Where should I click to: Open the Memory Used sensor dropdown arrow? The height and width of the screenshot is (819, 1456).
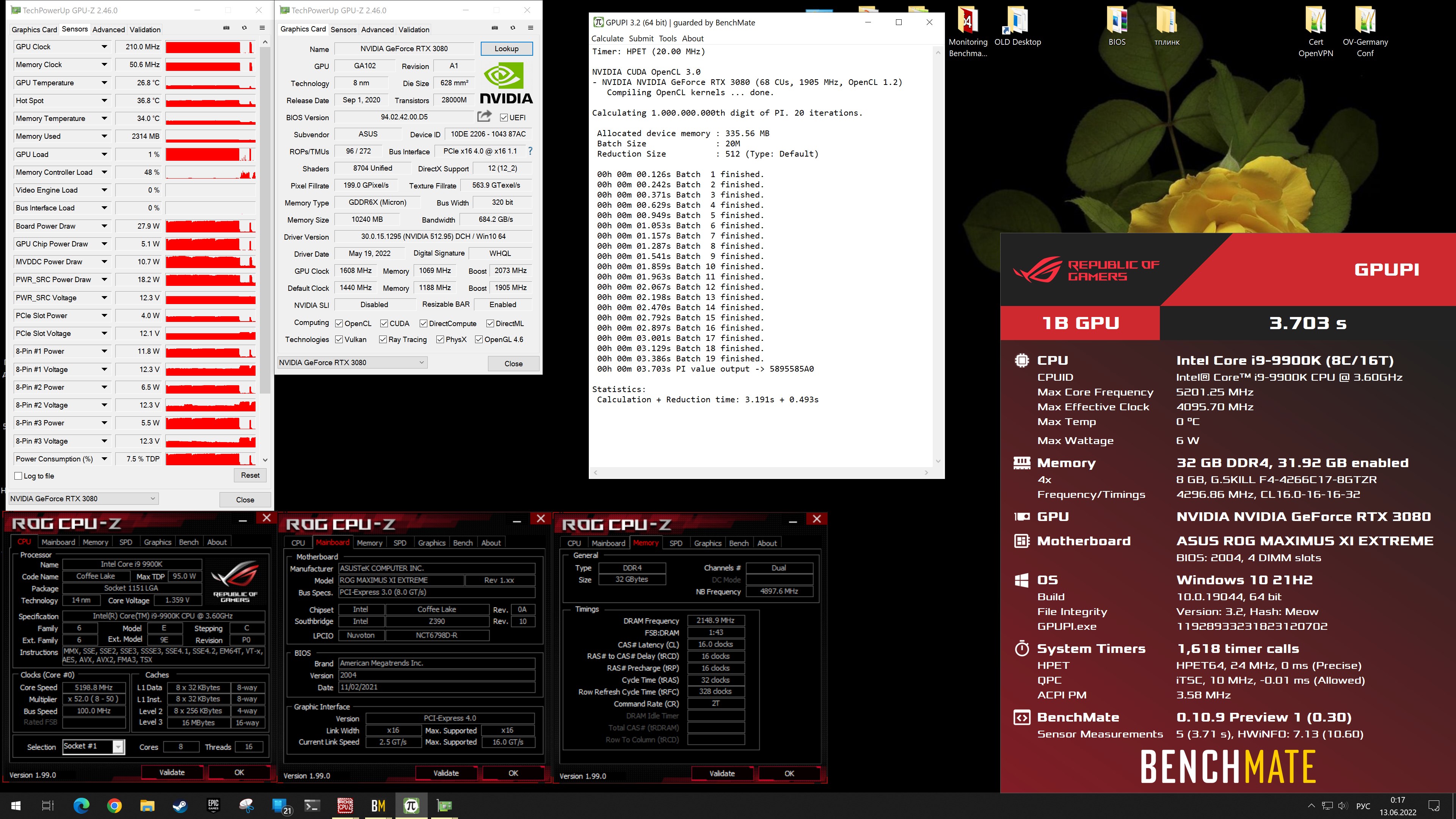[105, 136]
